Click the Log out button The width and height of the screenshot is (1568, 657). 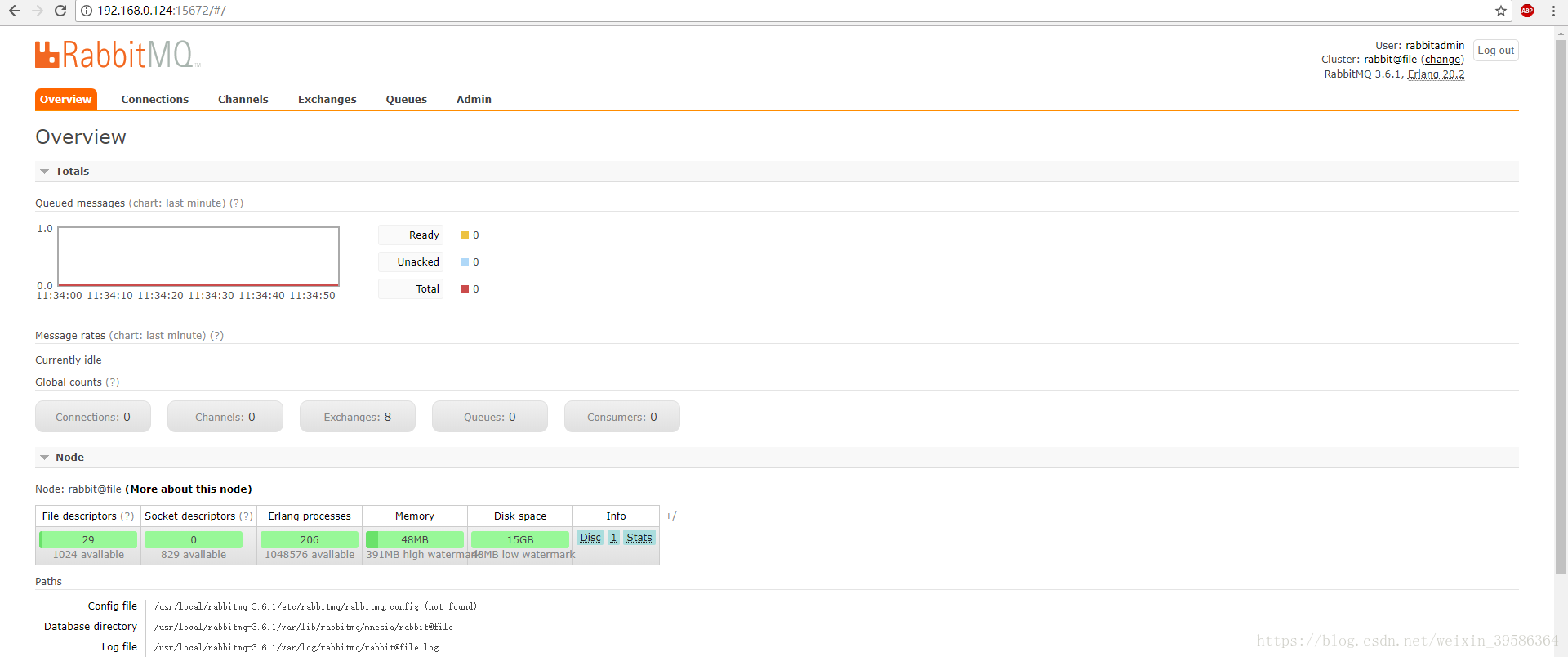click(x=1496, y=50)
